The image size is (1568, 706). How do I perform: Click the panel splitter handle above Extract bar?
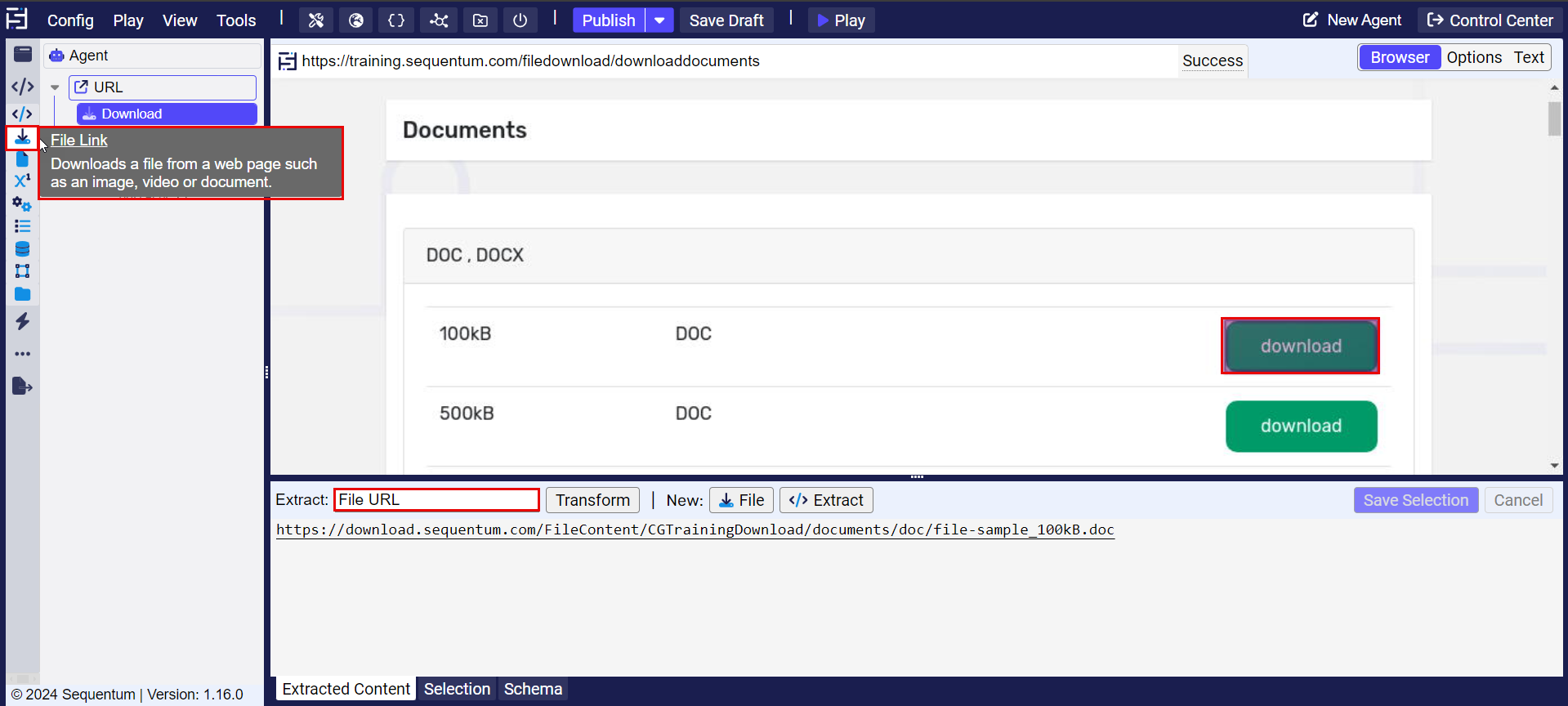tap(917, 476)
